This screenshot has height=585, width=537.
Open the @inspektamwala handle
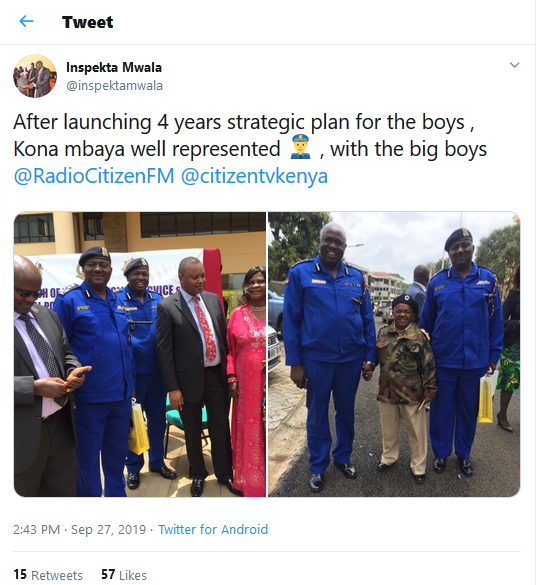[114, 85]
